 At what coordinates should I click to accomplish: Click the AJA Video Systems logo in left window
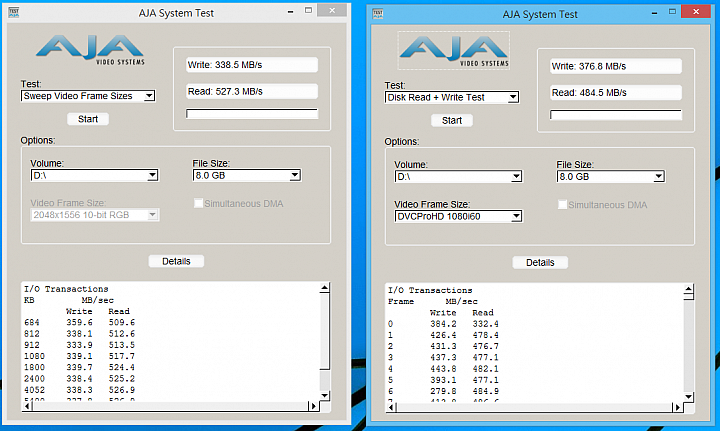(90, 50)
